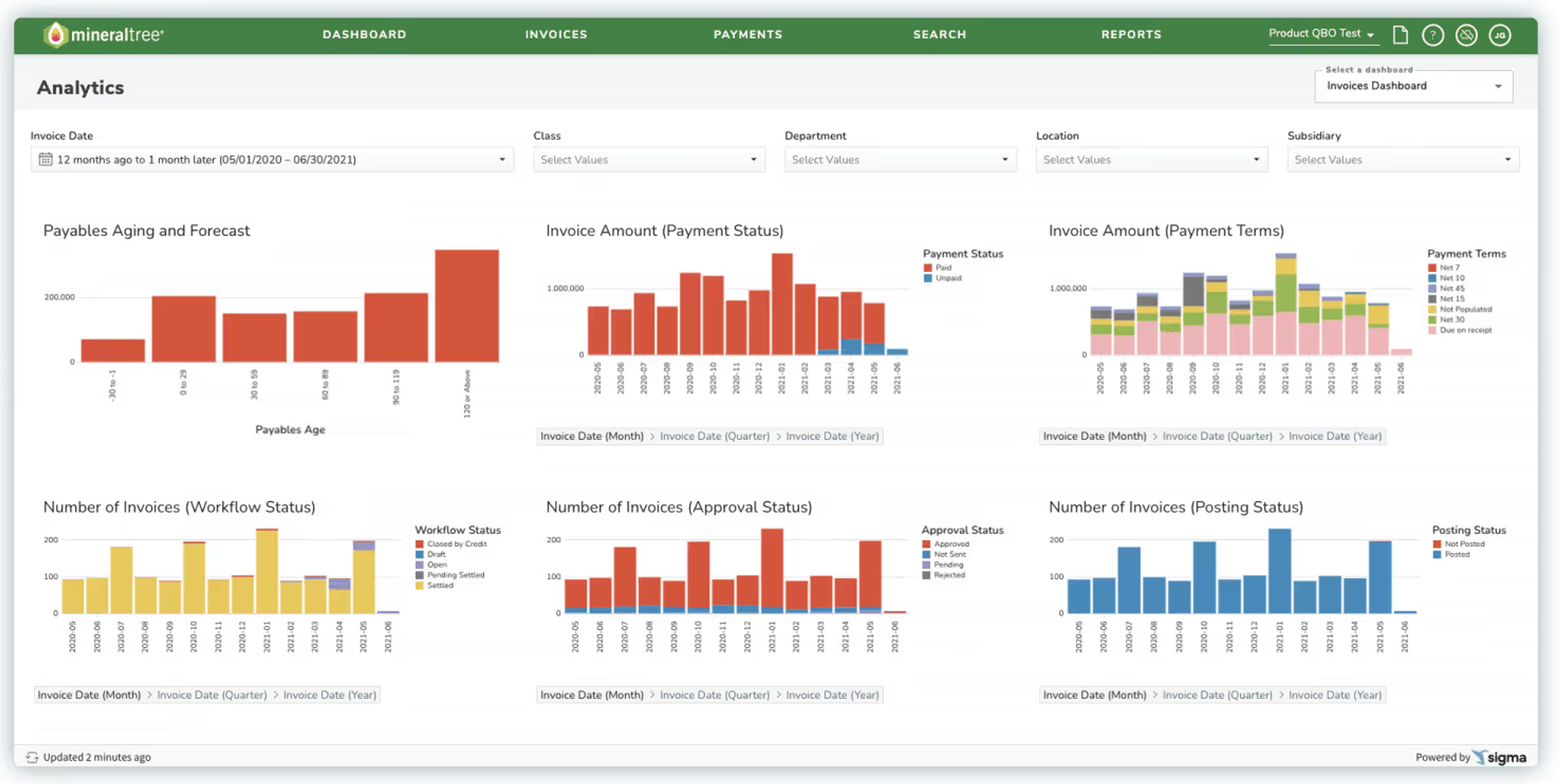Click the 2021-01 bar in Payment Status chart
The width and height of the screenshot is (1560, 784).
[x=782, y=304]
